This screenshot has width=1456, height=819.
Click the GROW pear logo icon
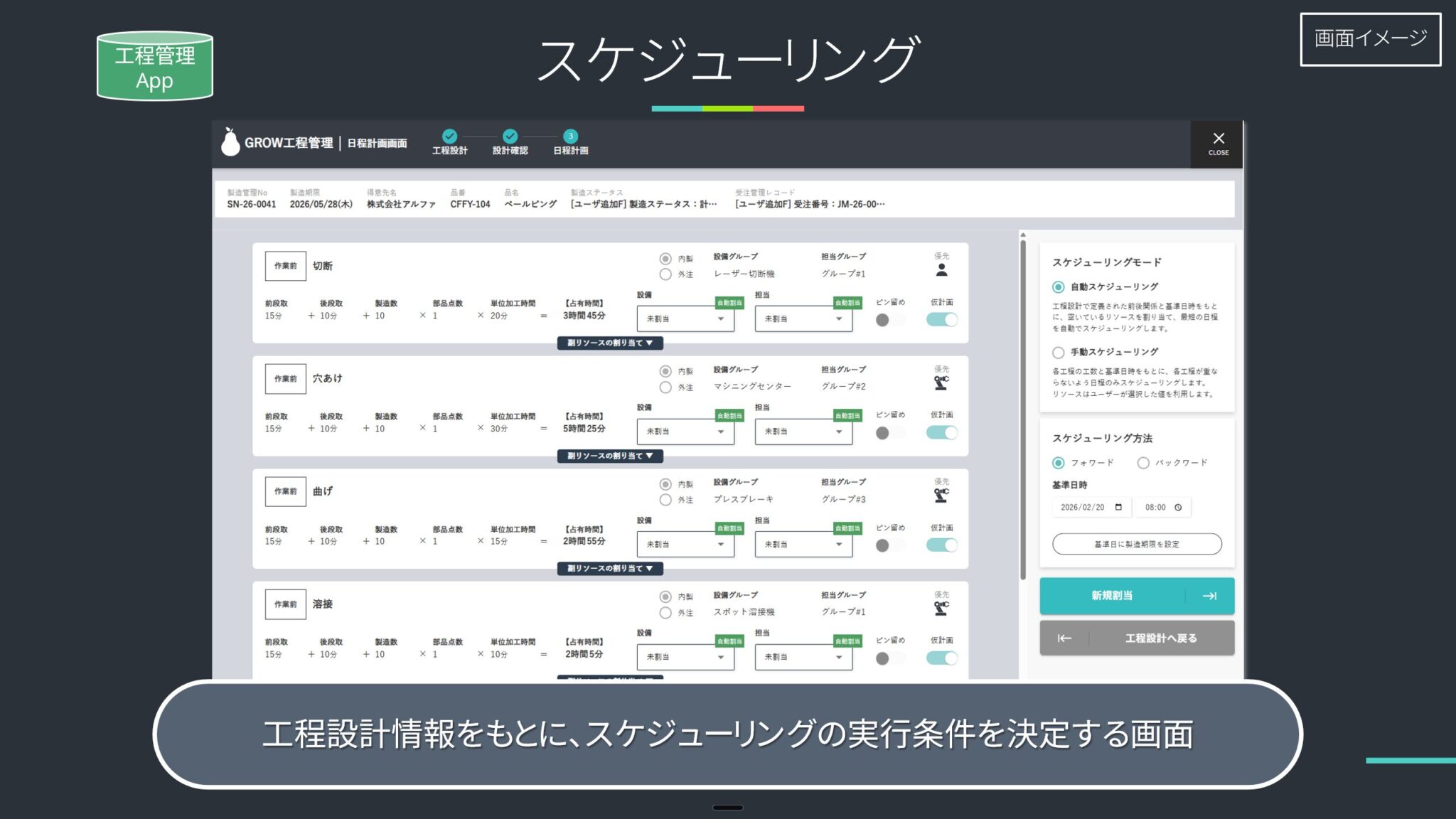tap(230, 142)
